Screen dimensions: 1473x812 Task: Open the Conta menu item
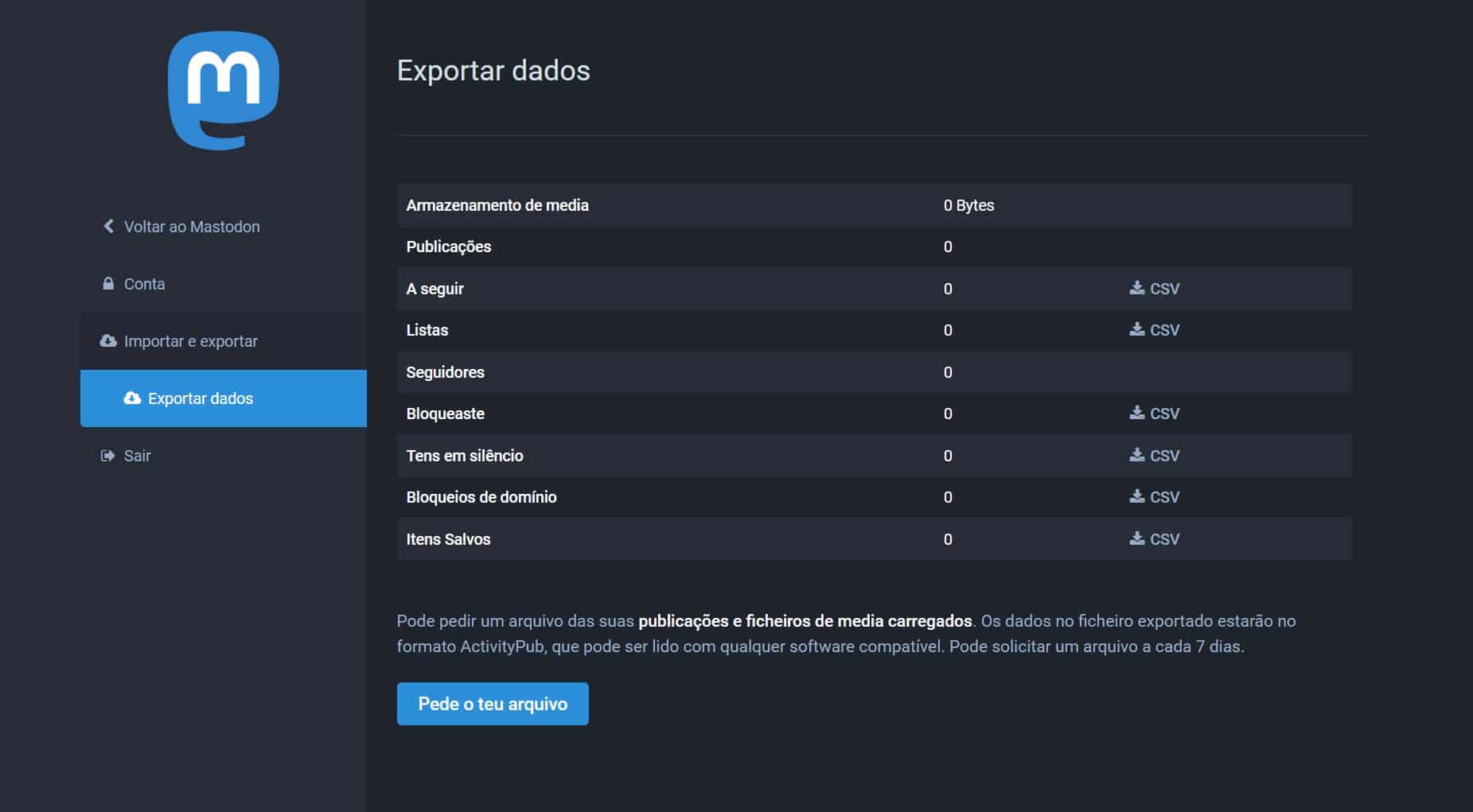click(144, 284)
